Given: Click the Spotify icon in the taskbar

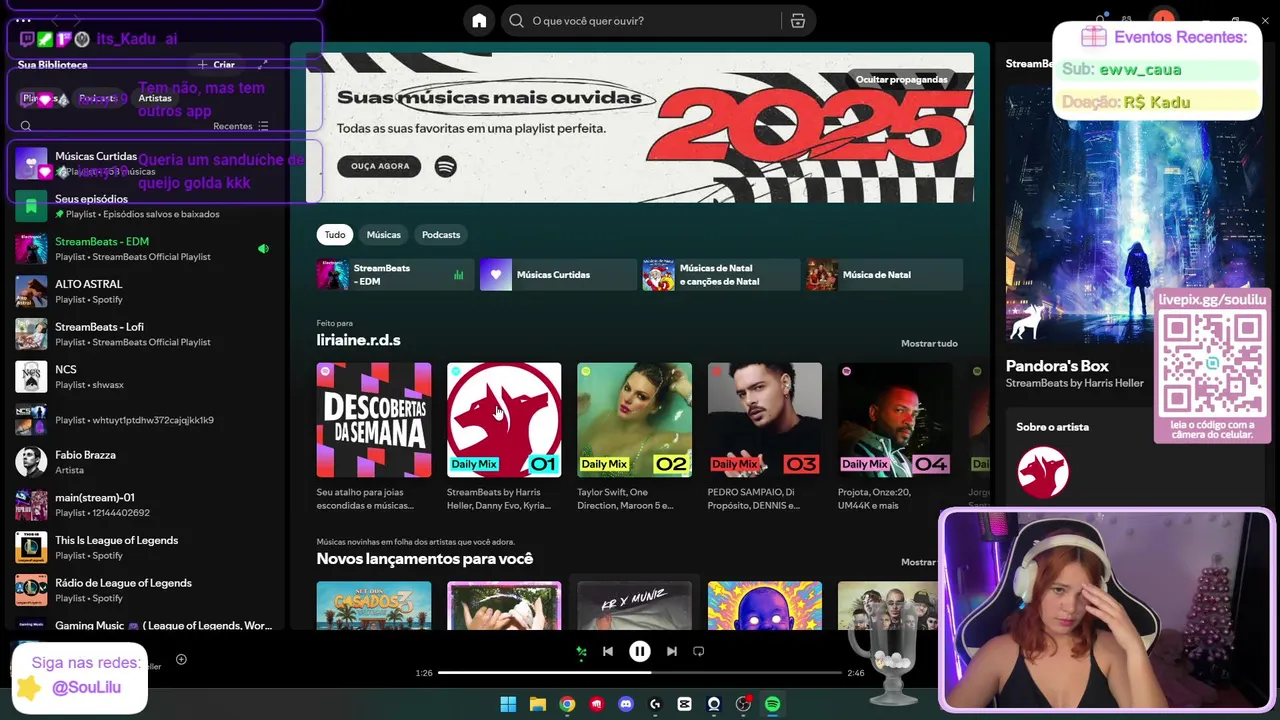Looking at the screenshot, I should click(x=772, y=704).
